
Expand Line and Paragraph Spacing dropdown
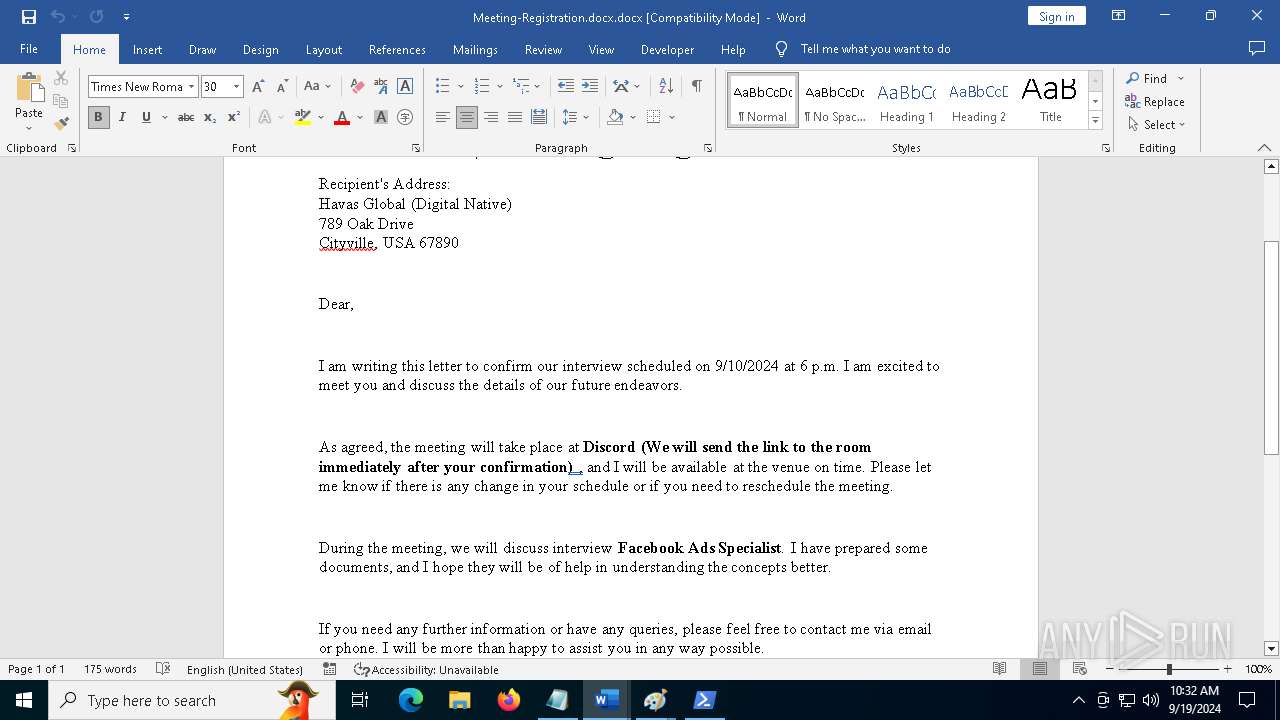(587, 117)
